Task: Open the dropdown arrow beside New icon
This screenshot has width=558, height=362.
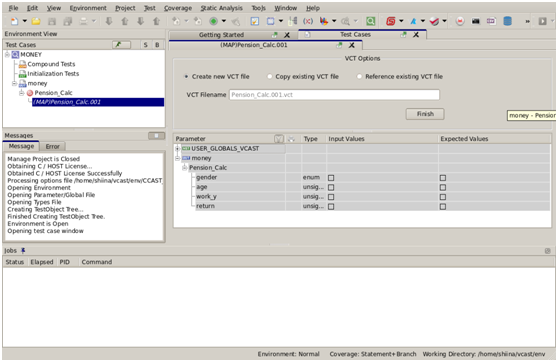Action: 25,21
